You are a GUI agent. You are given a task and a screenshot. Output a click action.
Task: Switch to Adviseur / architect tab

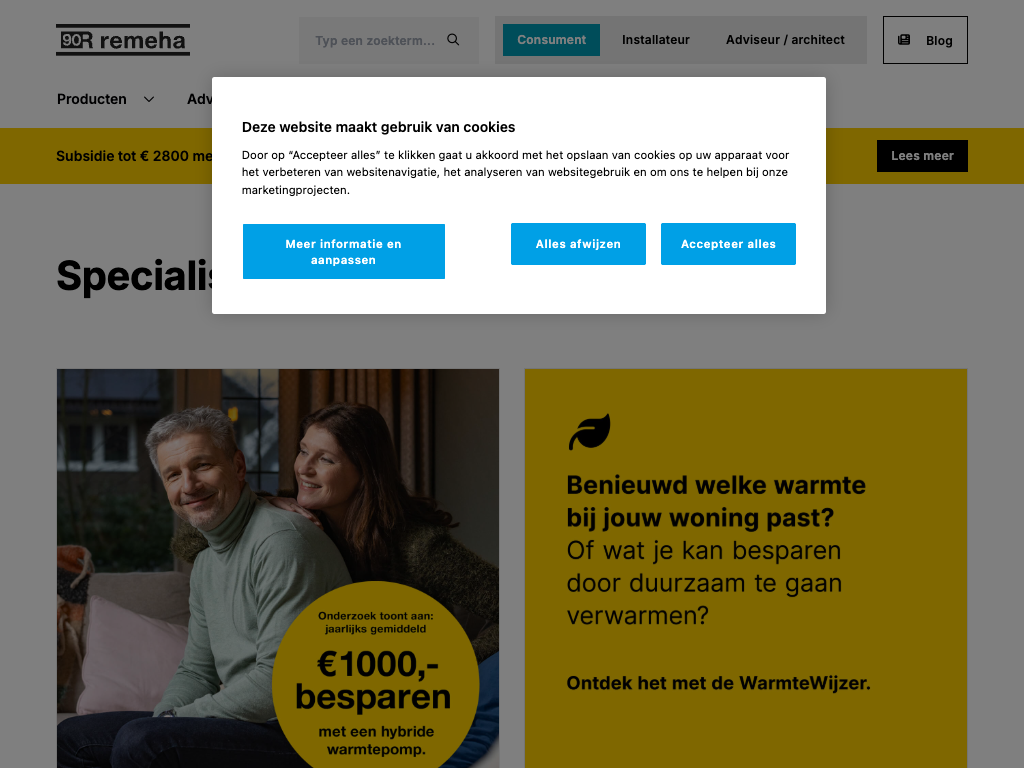click(x=785, y=40)
